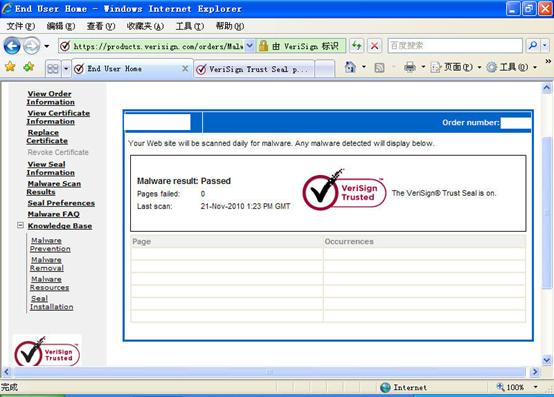
Task: Click the vertical scrollbar up arrow
Action: tap(547, 88)
